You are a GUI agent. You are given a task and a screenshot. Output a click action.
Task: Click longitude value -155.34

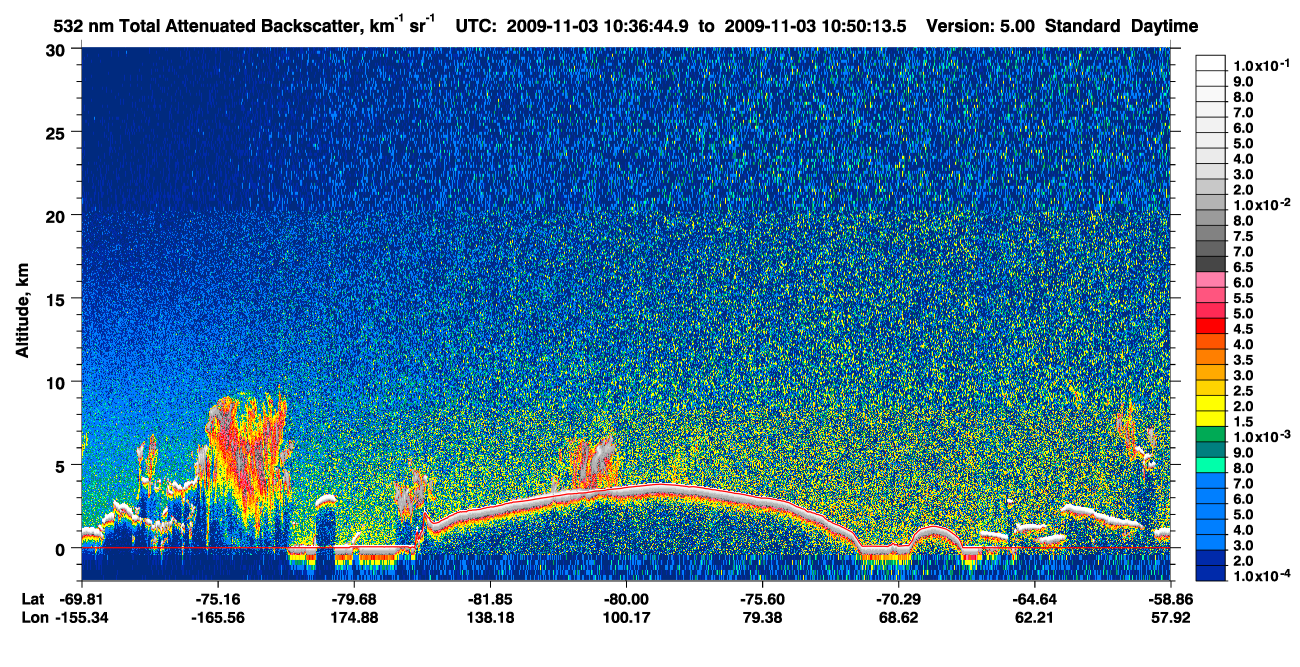(81, 618)
